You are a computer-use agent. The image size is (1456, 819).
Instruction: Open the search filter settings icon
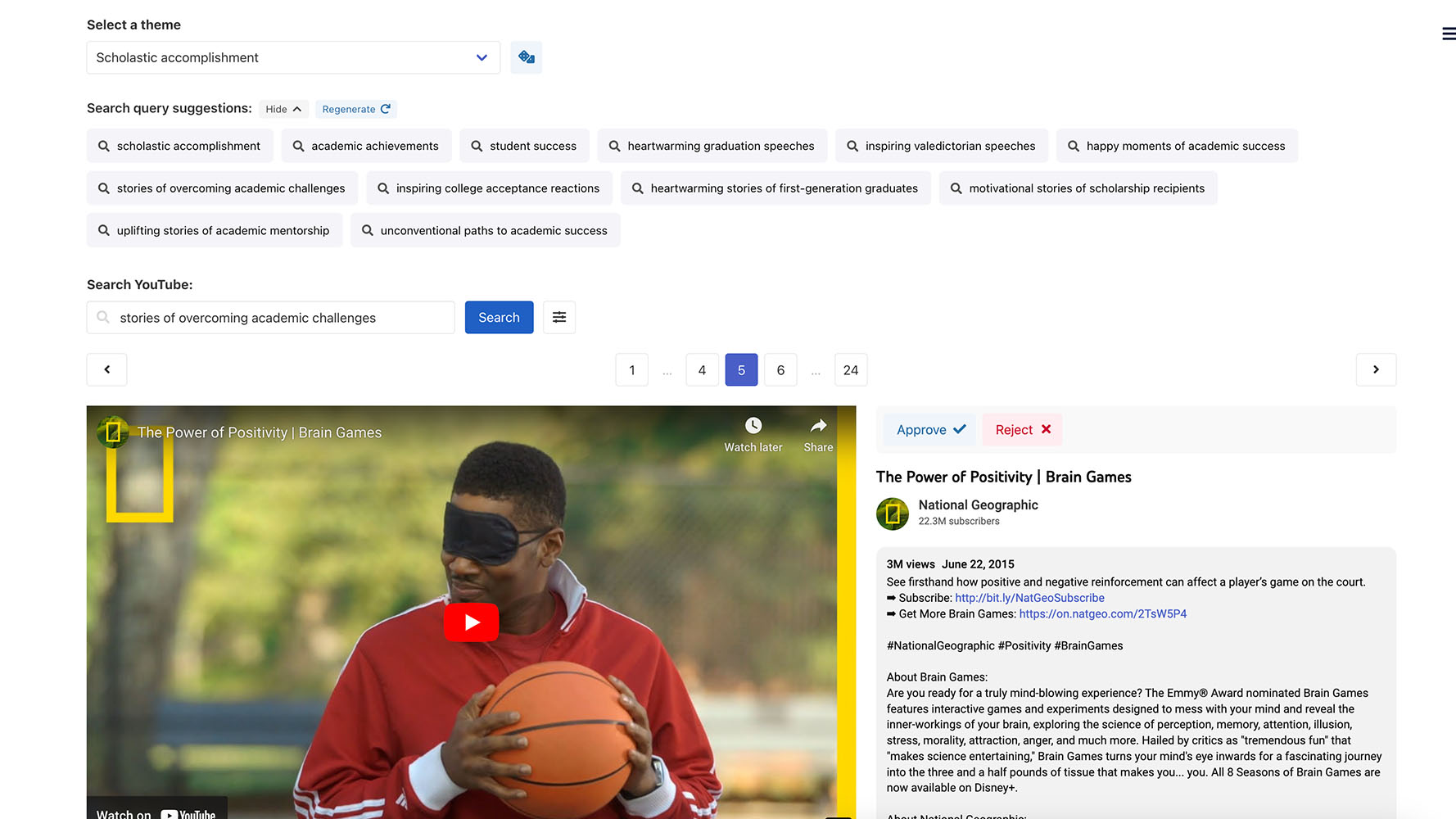(x=558, y=318)
